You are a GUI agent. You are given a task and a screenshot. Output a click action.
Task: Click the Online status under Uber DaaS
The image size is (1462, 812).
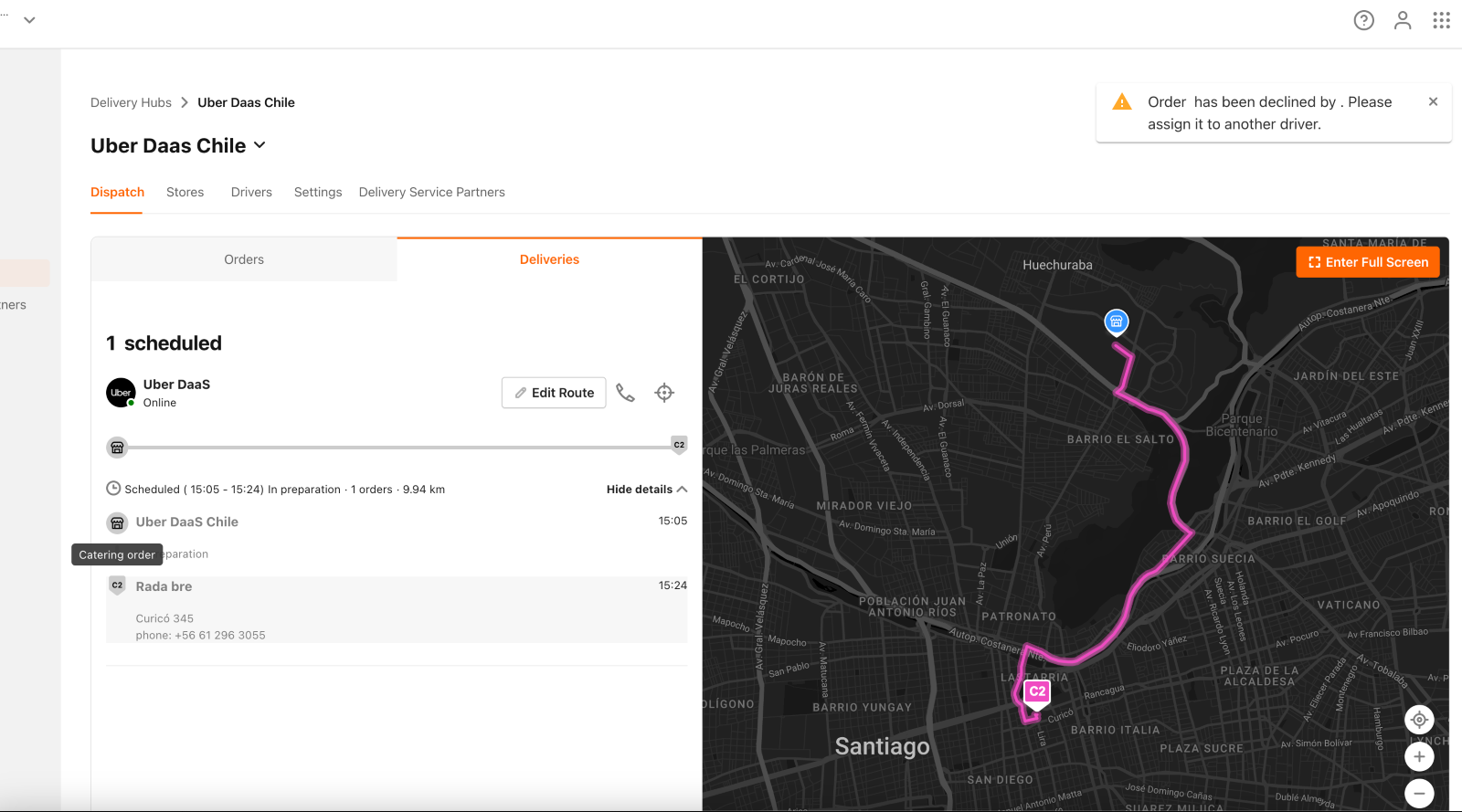click(x=160, y=403)
